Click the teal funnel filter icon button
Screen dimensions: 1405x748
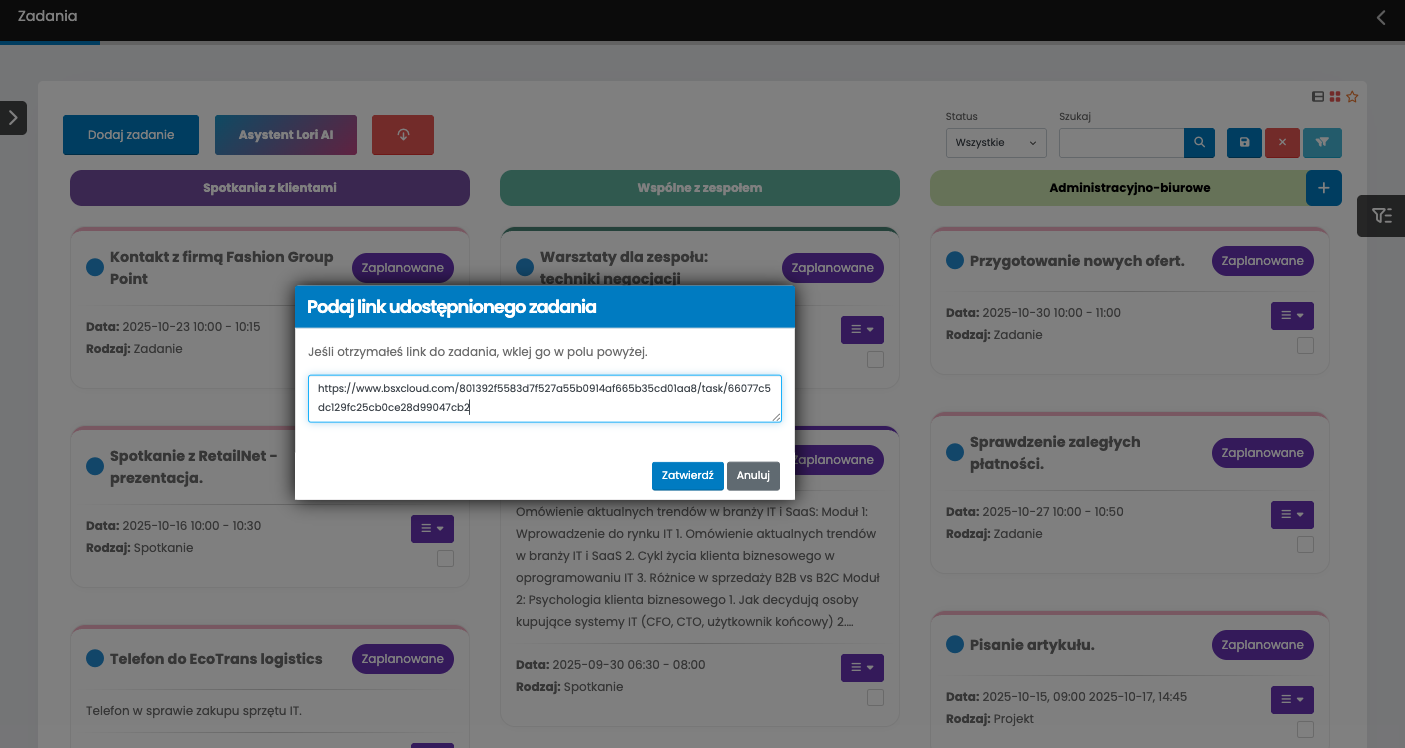pos(1322,143)
